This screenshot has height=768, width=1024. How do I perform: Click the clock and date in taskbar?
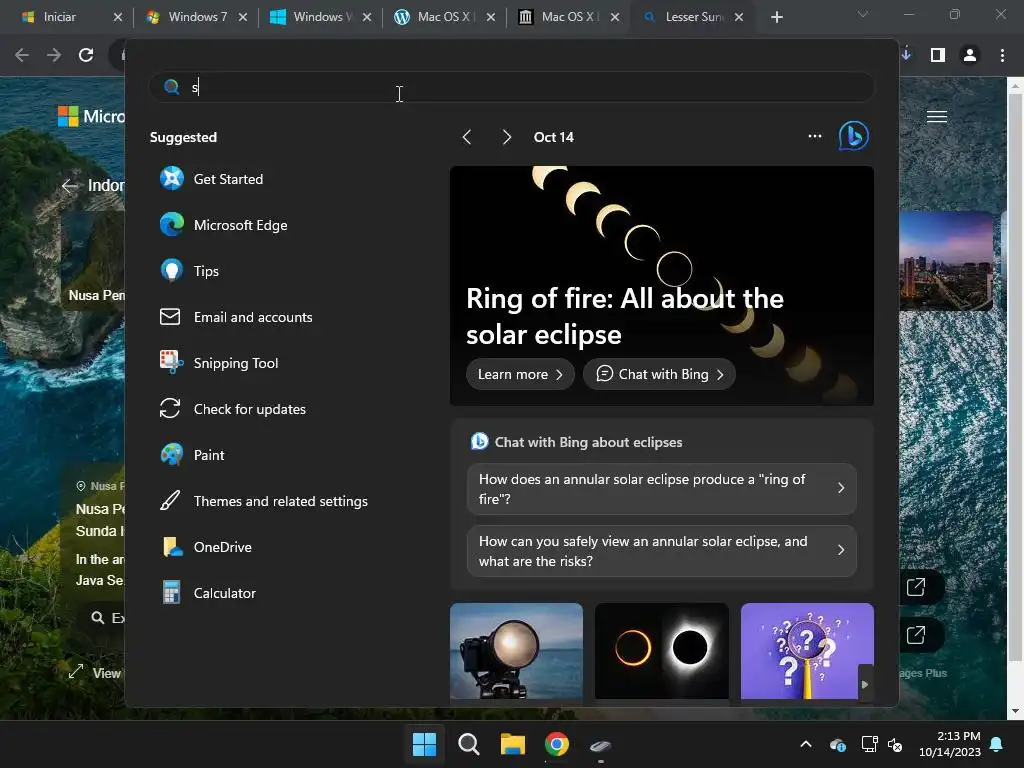pos(950,744)
